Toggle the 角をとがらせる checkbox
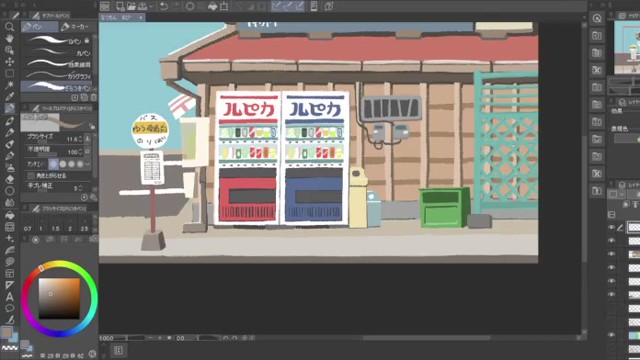The image size is (640, 360). (x=31, y=176)
